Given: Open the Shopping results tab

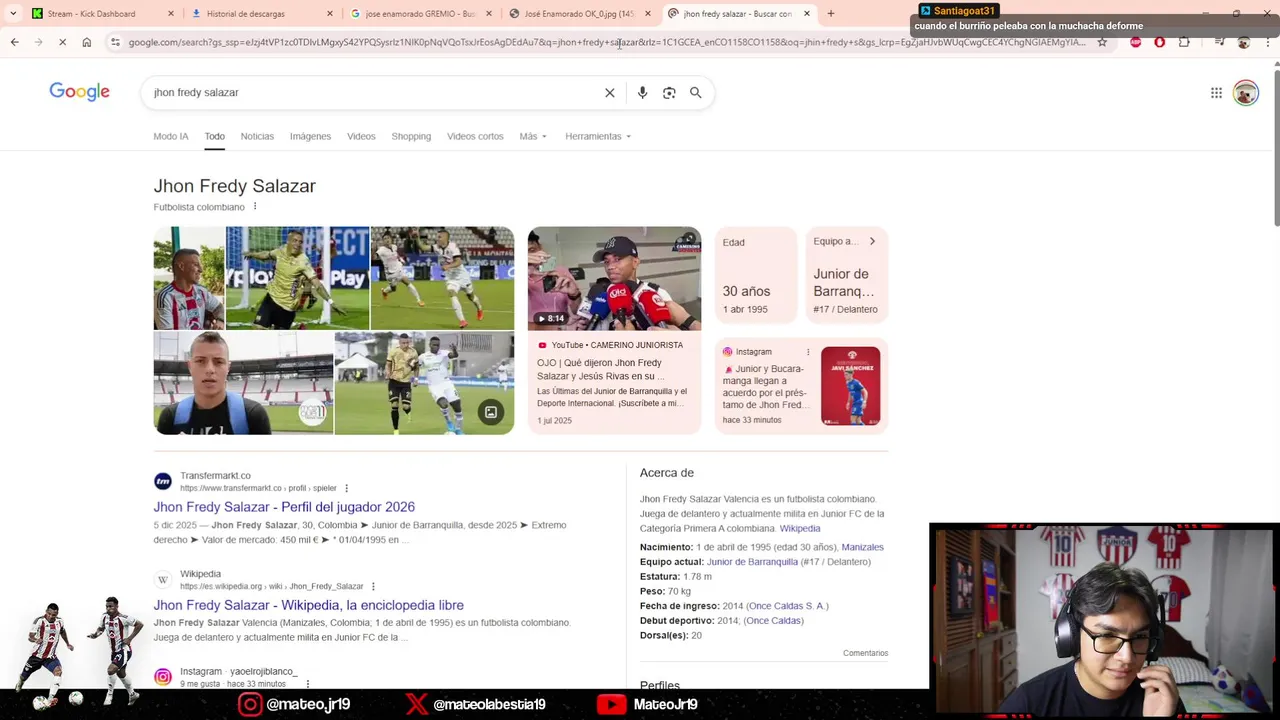Looking at the screenshot, I should point(411,136).
